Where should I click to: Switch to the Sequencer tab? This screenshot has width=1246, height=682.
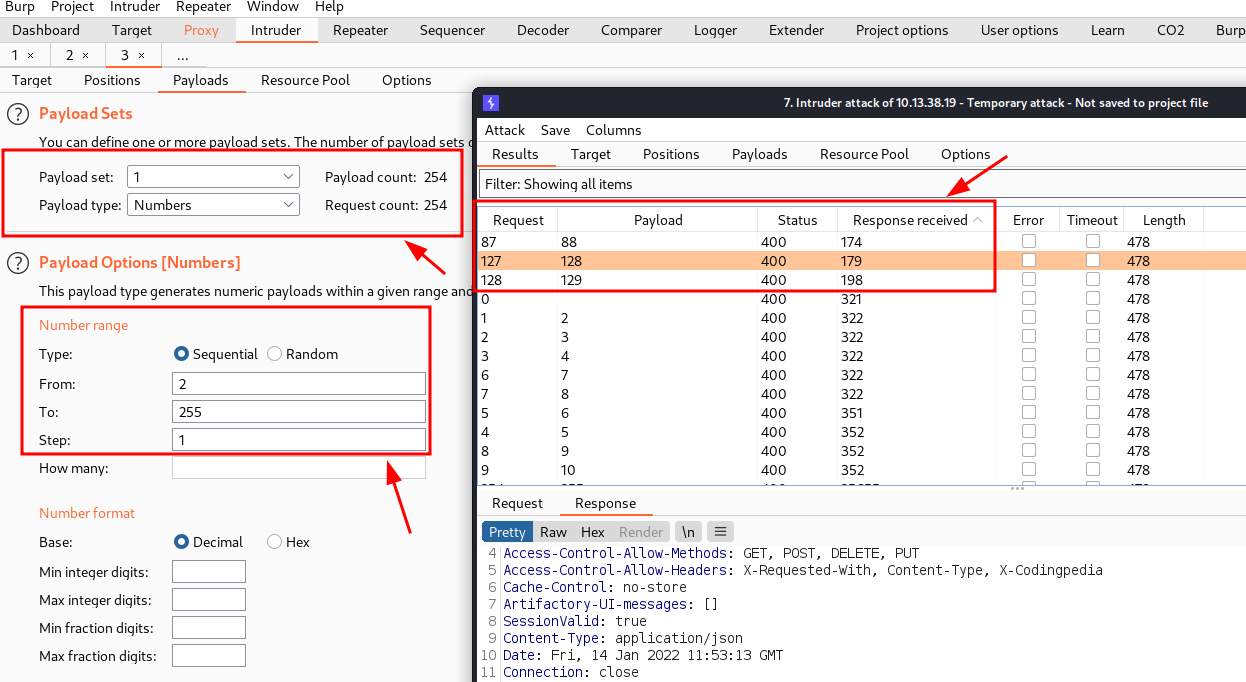452,30
